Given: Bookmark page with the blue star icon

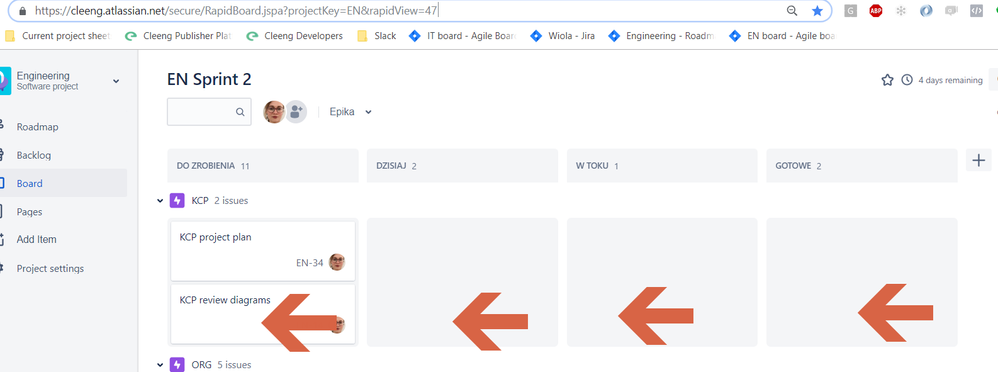Looking at the screenshot, I should coord(817,11).
